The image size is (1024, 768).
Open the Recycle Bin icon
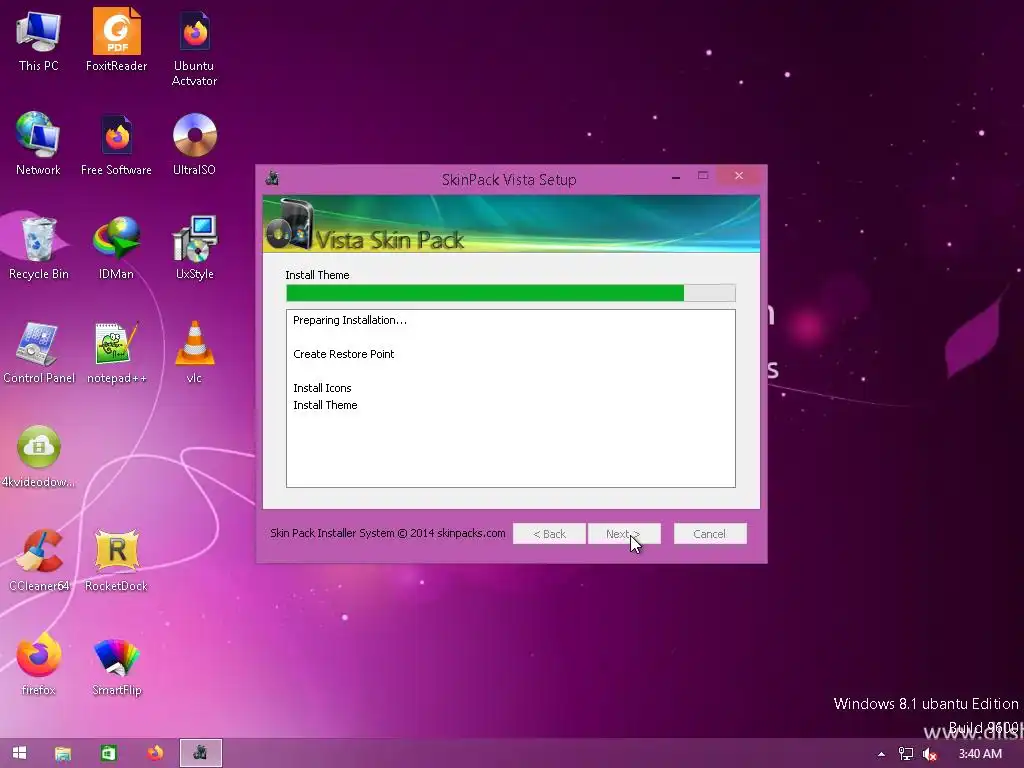pos(39,249)
